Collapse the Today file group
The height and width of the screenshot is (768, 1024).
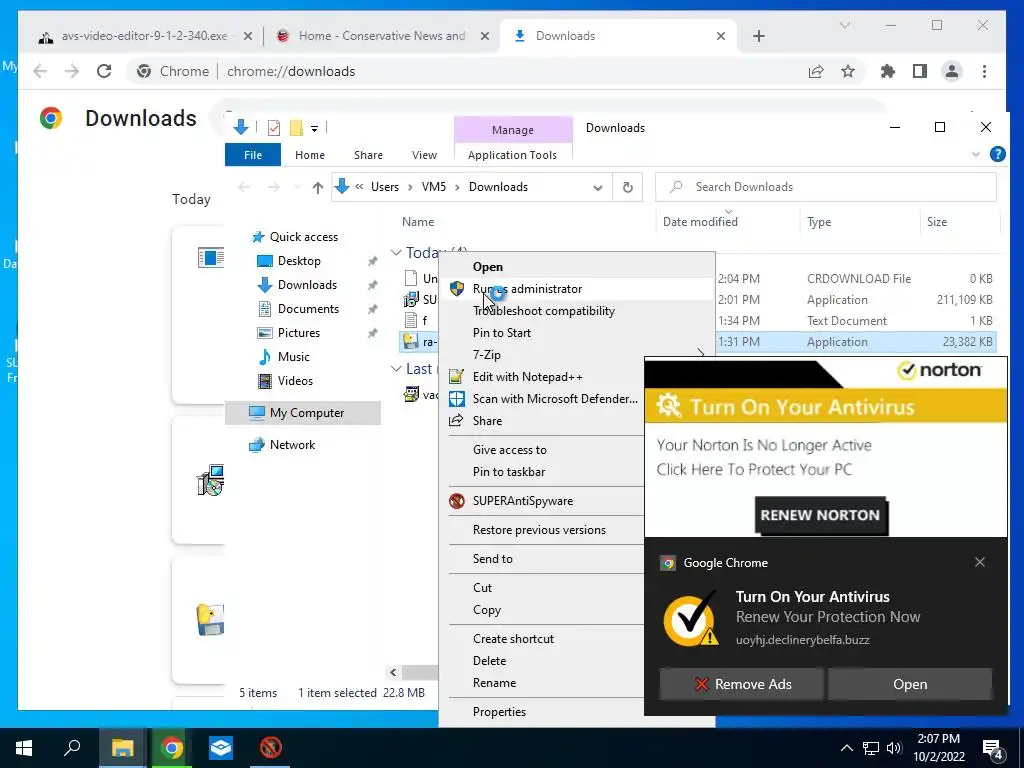point(396,253)
